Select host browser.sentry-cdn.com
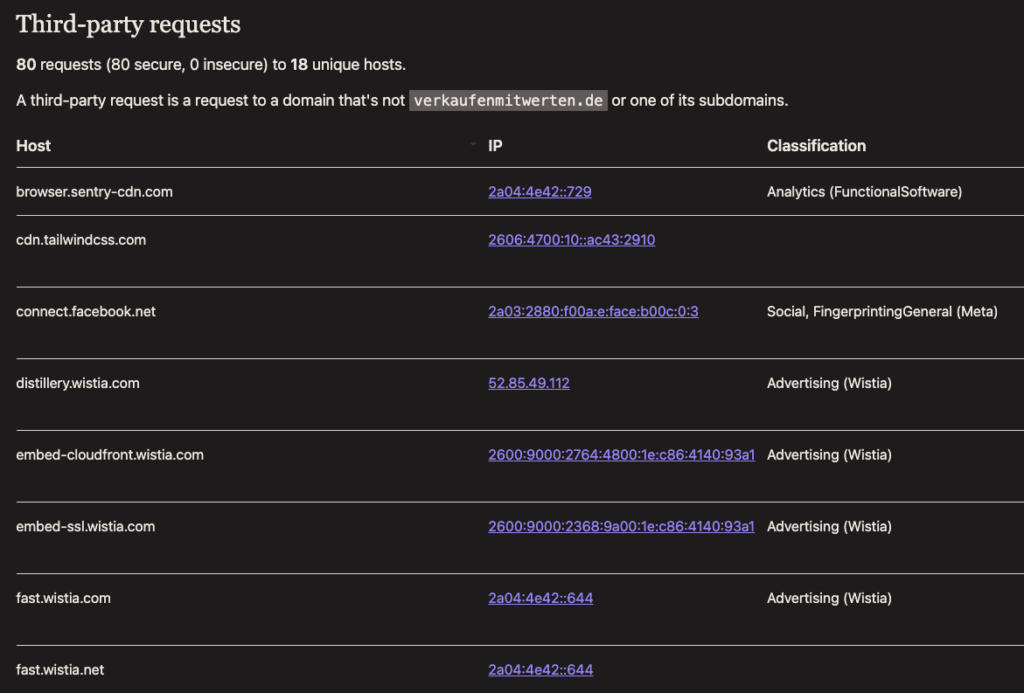The width and height of the screenshot is (1024, 693). pyautogui.click(x=94, y=192)
